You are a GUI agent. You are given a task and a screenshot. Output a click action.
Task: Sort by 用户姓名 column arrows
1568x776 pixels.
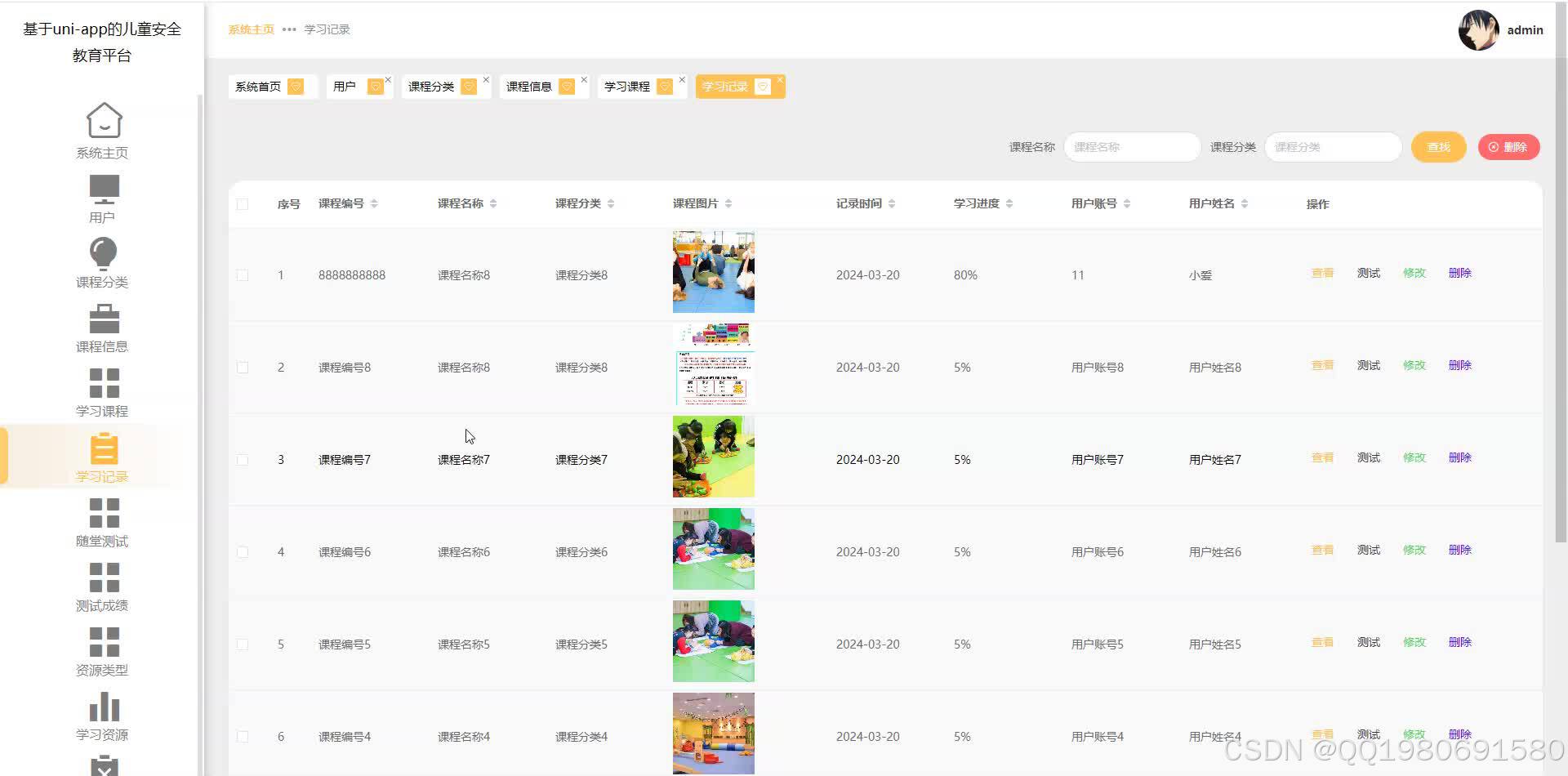pos(1245,203)
